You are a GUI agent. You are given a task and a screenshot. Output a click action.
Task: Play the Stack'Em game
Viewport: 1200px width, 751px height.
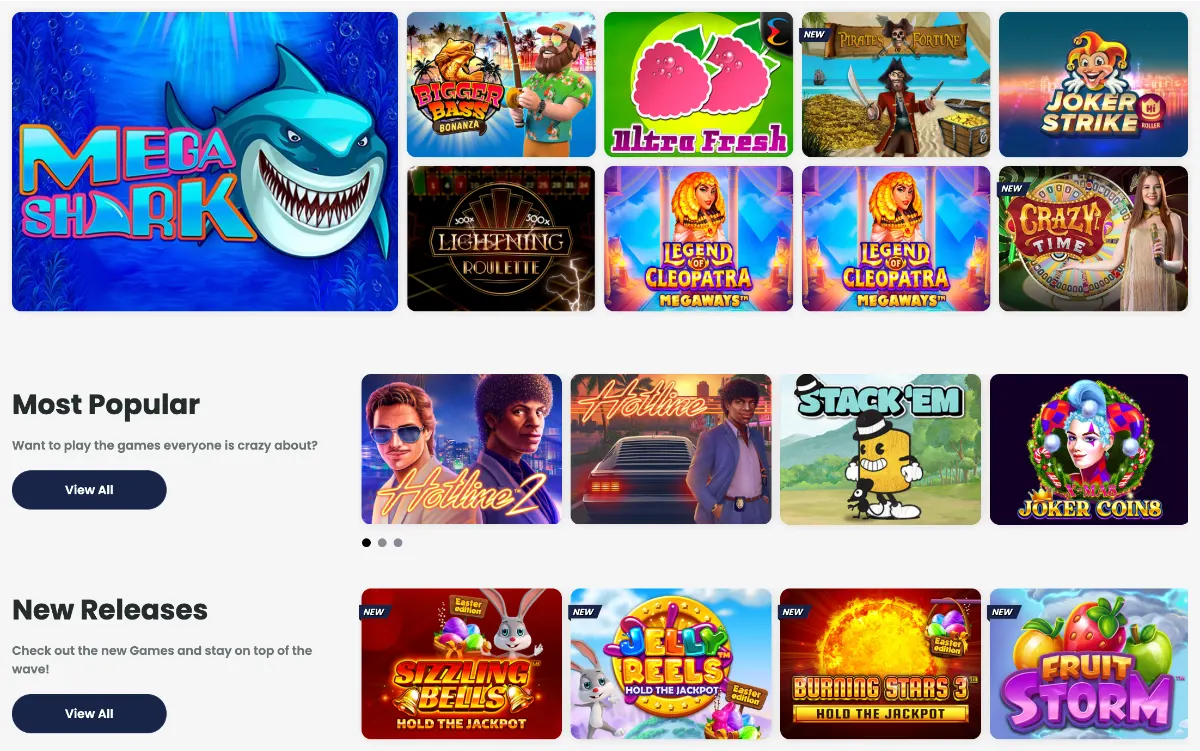pos(880,449)
